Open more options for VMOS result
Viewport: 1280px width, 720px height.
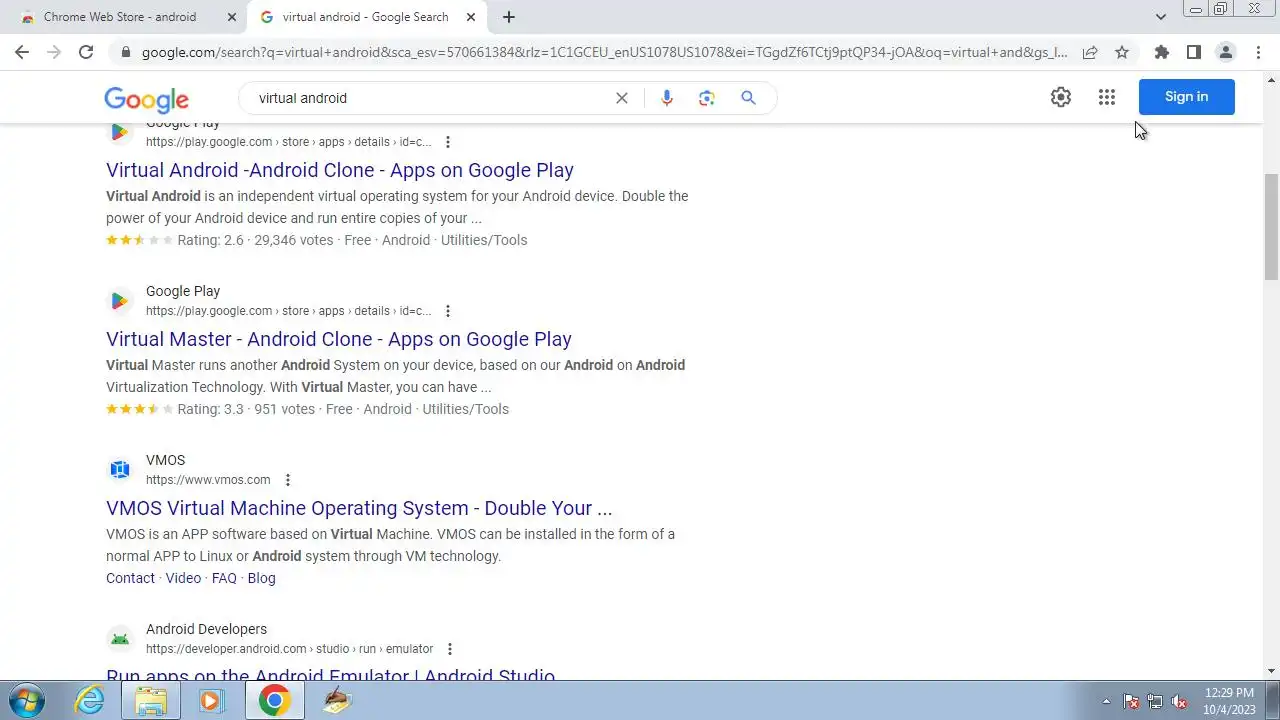point(288,480)
